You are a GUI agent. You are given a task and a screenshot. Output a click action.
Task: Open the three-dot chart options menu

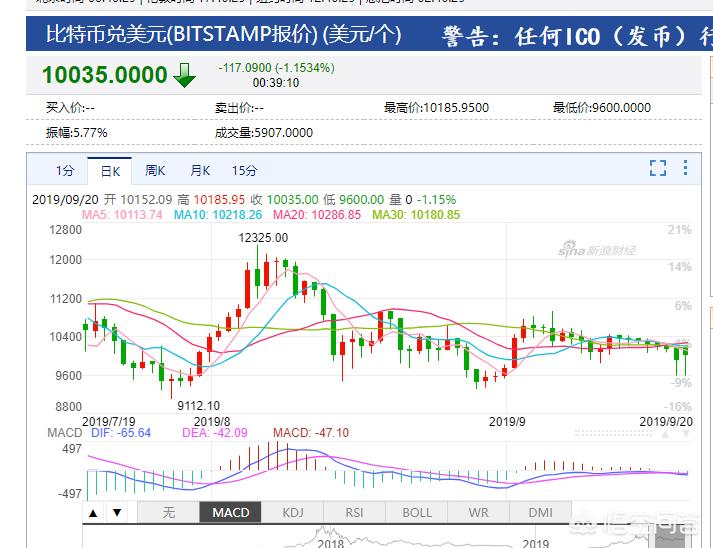tap(684, 168)
